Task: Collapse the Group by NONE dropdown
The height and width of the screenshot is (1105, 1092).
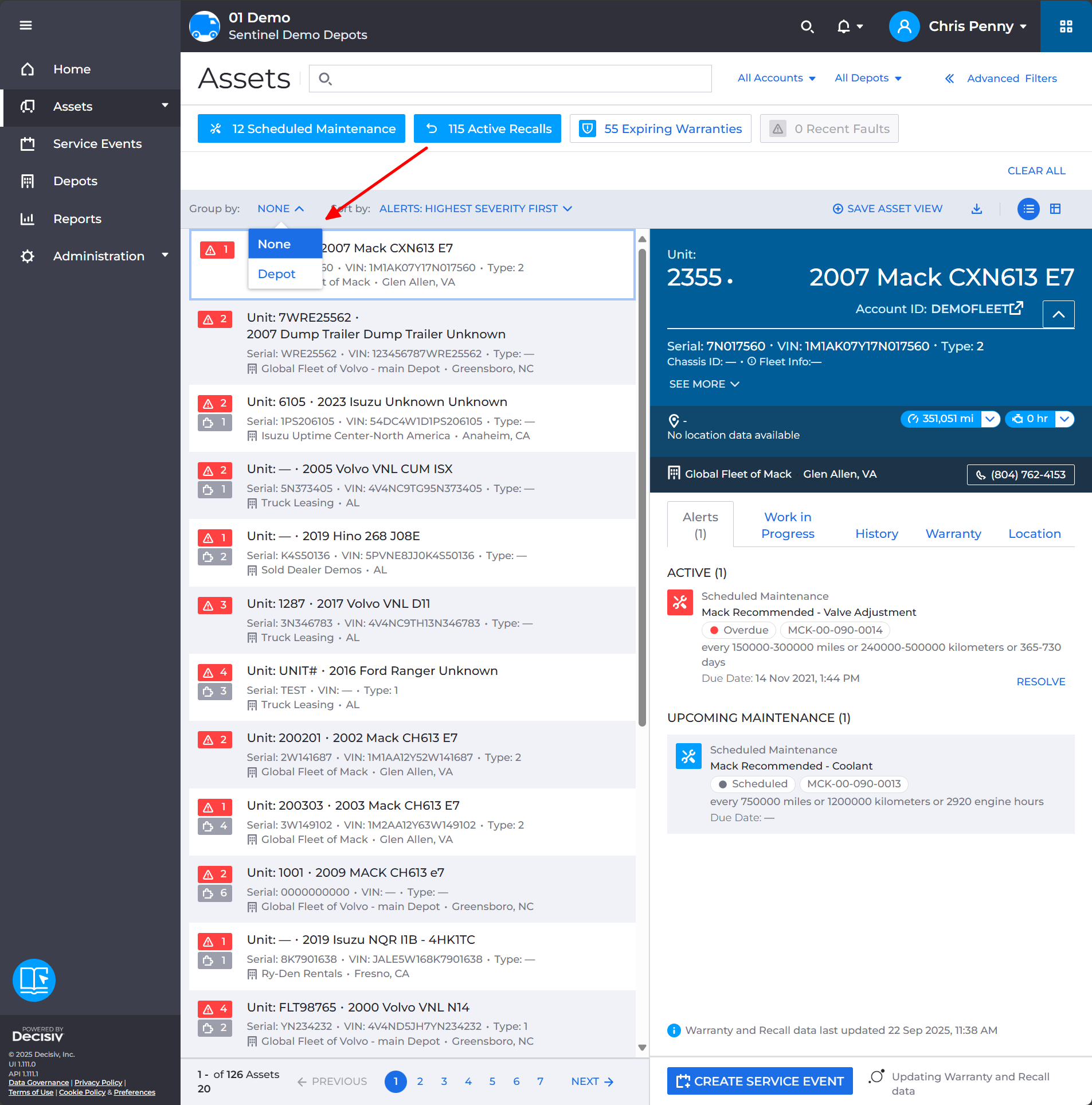Action: (x=281, y=209)
